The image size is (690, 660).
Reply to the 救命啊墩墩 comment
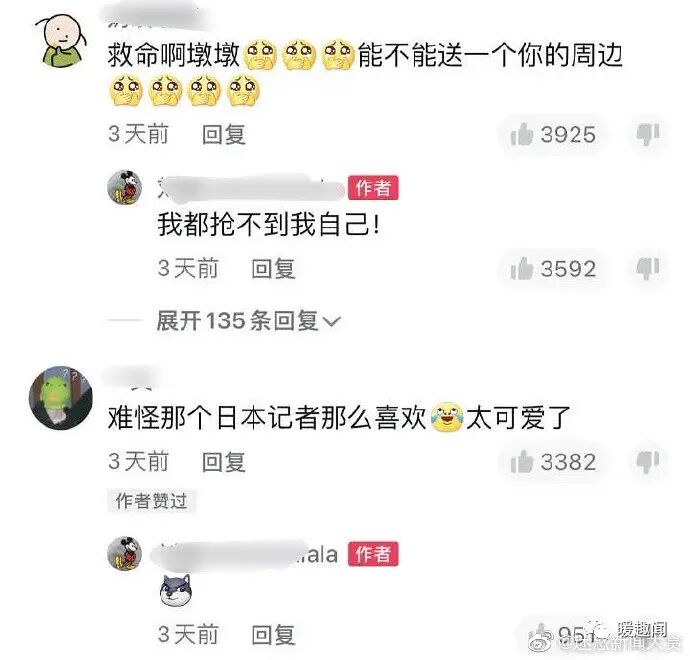(224, 134)
